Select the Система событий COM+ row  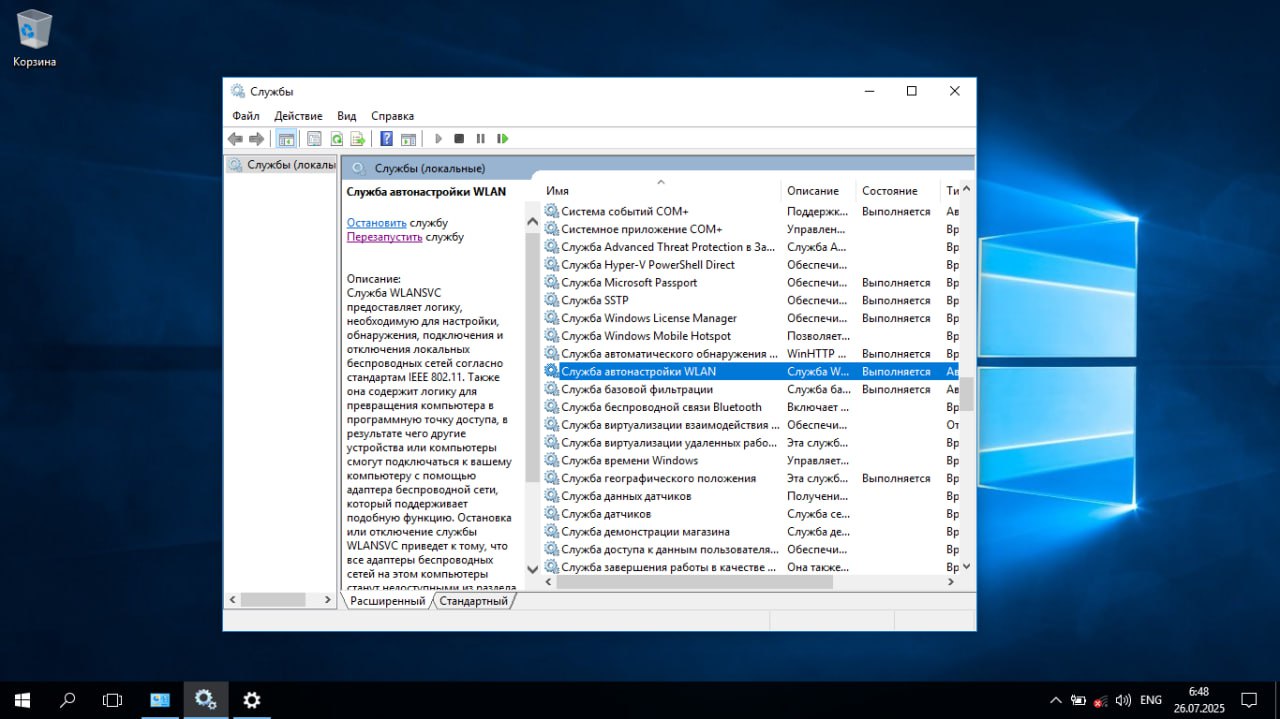(751, 211)
